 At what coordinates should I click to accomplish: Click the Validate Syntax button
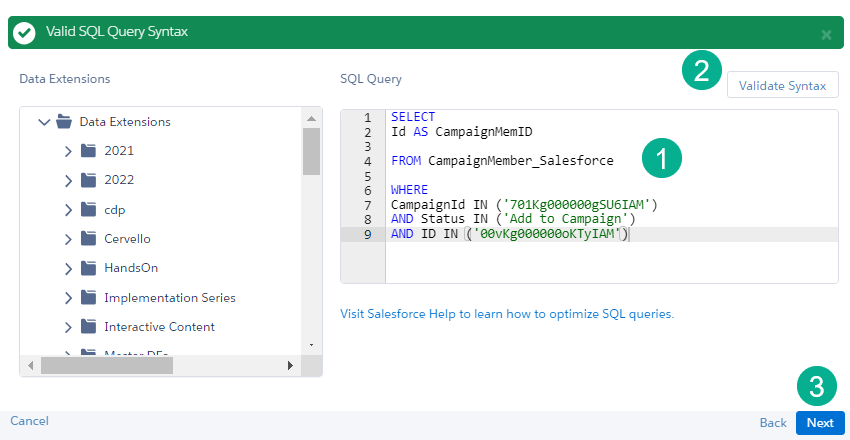click(782, 86)
